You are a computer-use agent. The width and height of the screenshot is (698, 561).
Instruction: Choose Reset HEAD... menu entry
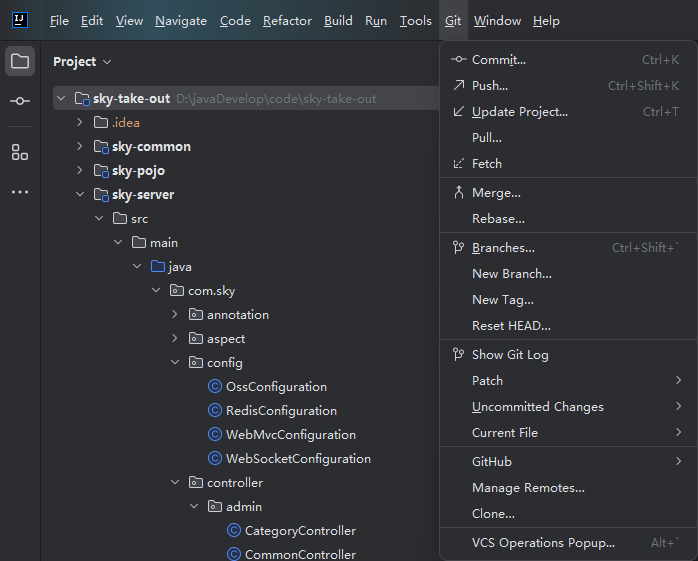click(x=568, y=325)
